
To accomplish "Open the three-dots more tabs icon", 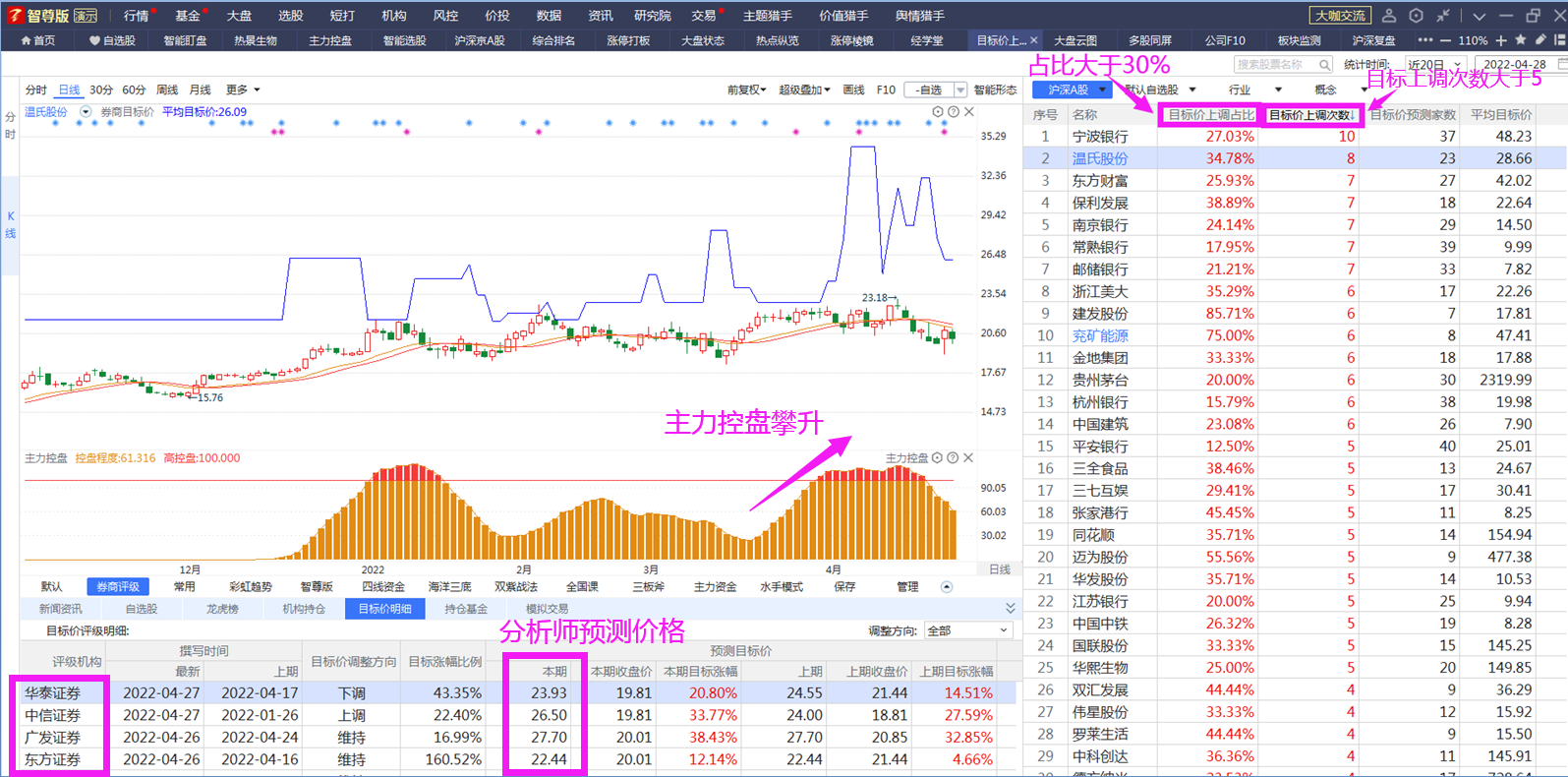I will pyautogui.click(x=1424, y=40).
